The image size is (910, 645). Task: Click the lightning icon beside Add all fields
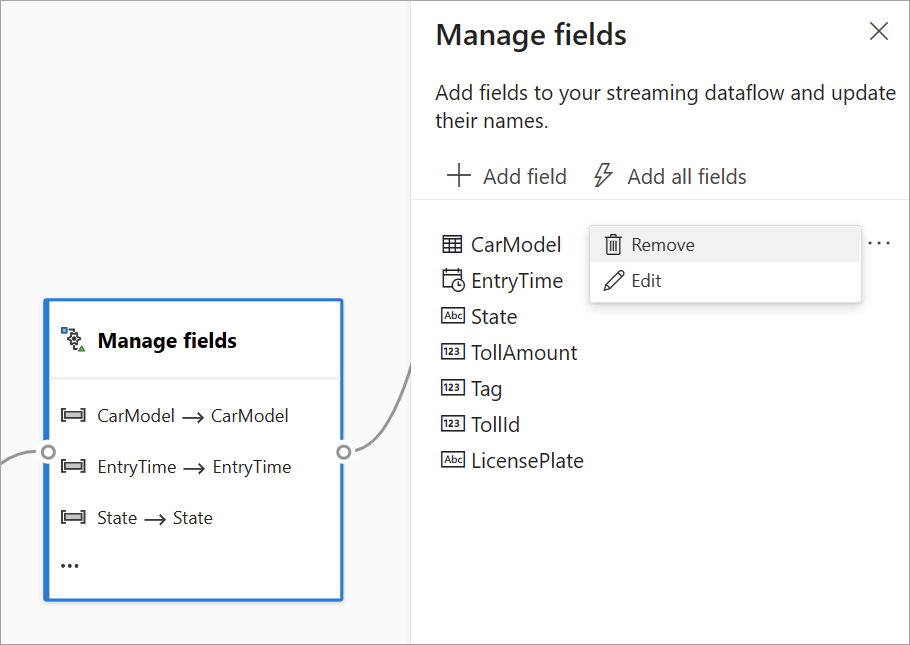(x=604, y=175)
